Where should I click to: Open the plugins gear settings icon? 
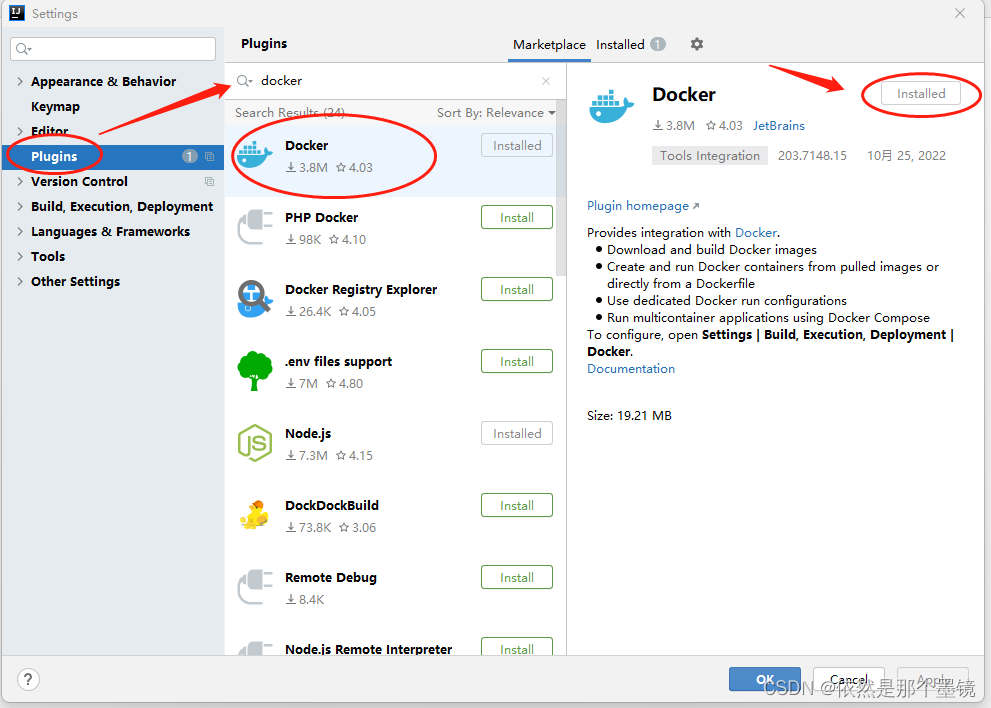tap(696, 44)
